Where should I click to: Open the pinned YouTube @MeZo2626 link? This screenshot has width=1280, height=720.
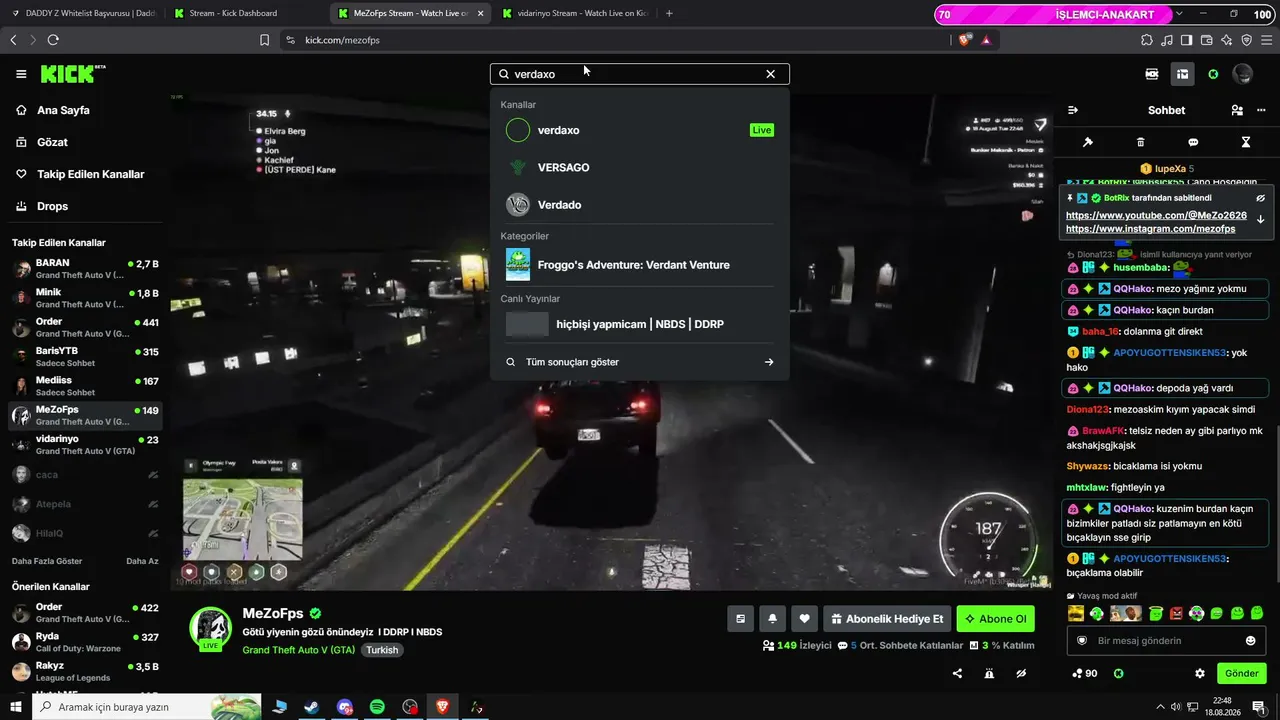point(1156,215)
